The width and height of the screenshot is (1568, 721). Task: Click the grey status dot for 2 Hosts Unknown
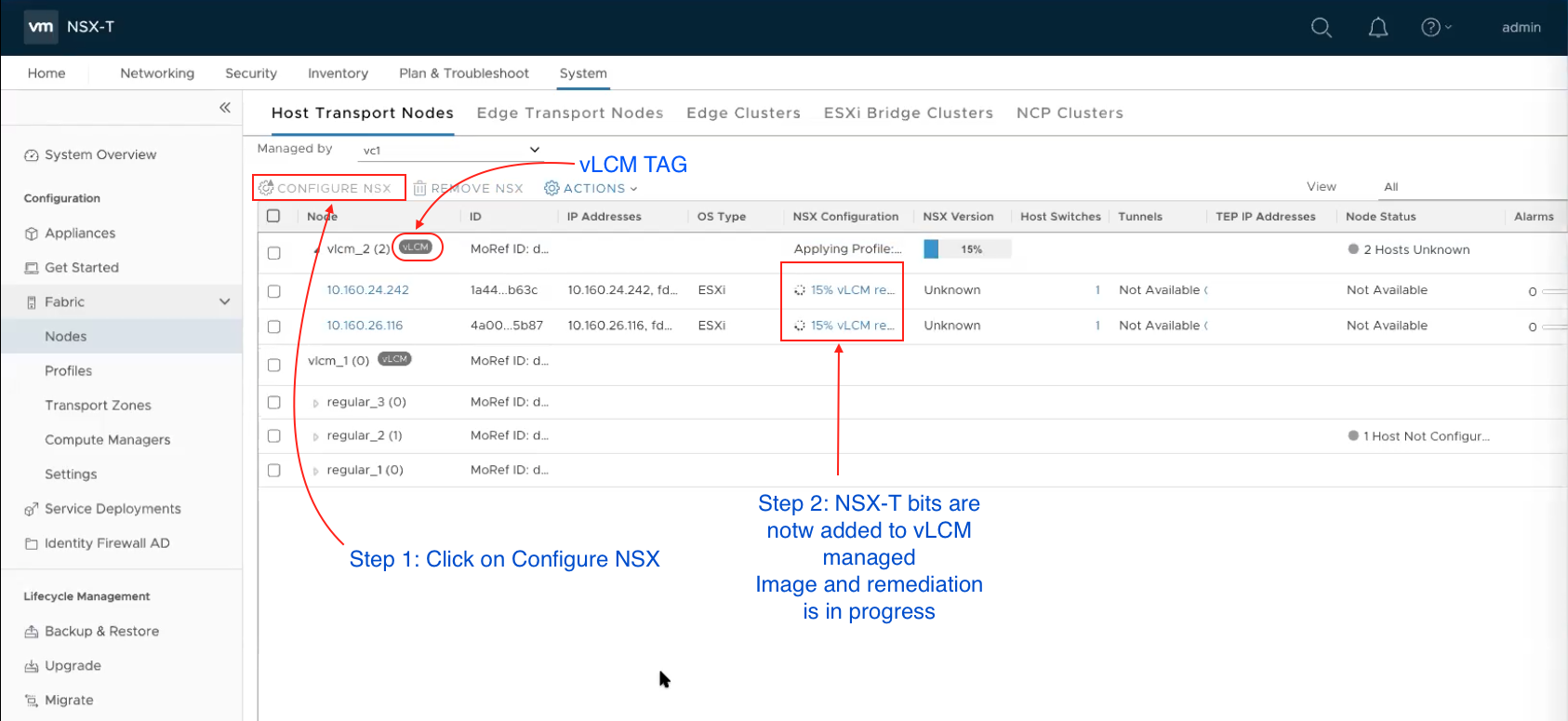coord(1353,249)
